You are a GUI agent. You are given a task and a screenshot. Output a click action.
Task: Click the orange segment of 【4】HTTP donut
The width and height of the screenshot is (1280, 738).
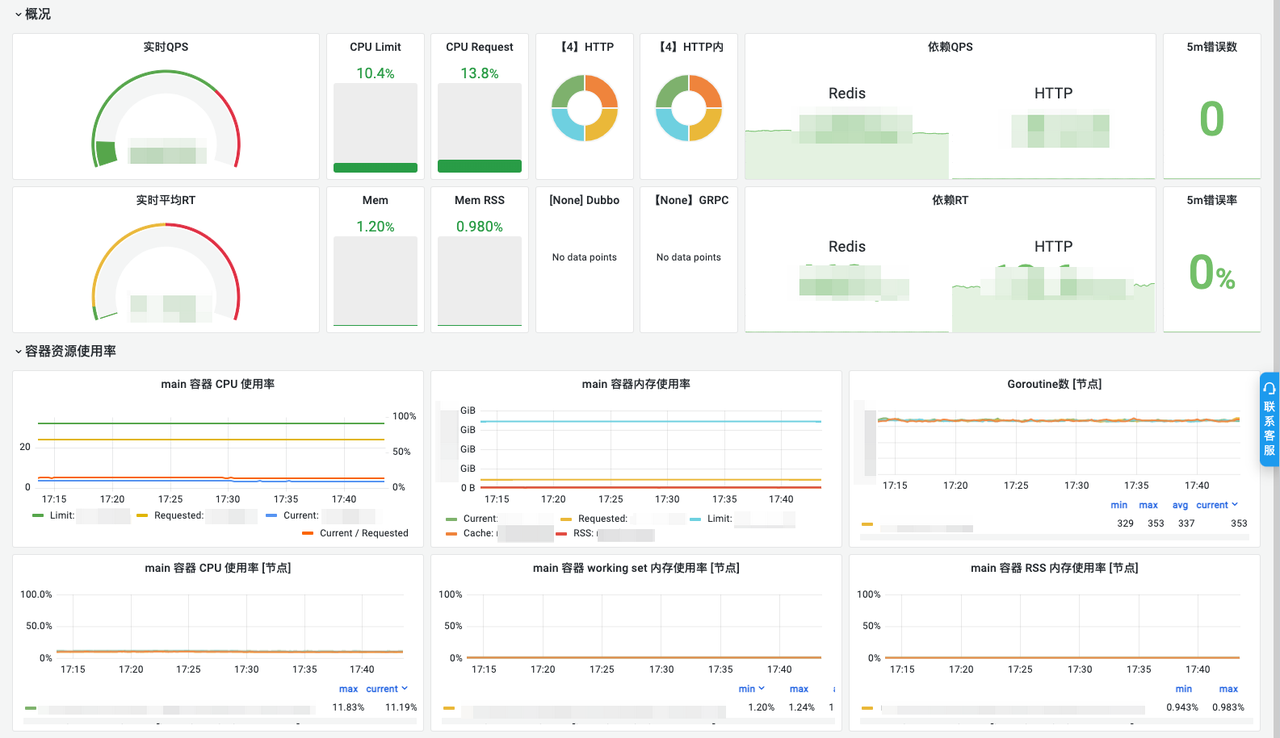[603, 90]
